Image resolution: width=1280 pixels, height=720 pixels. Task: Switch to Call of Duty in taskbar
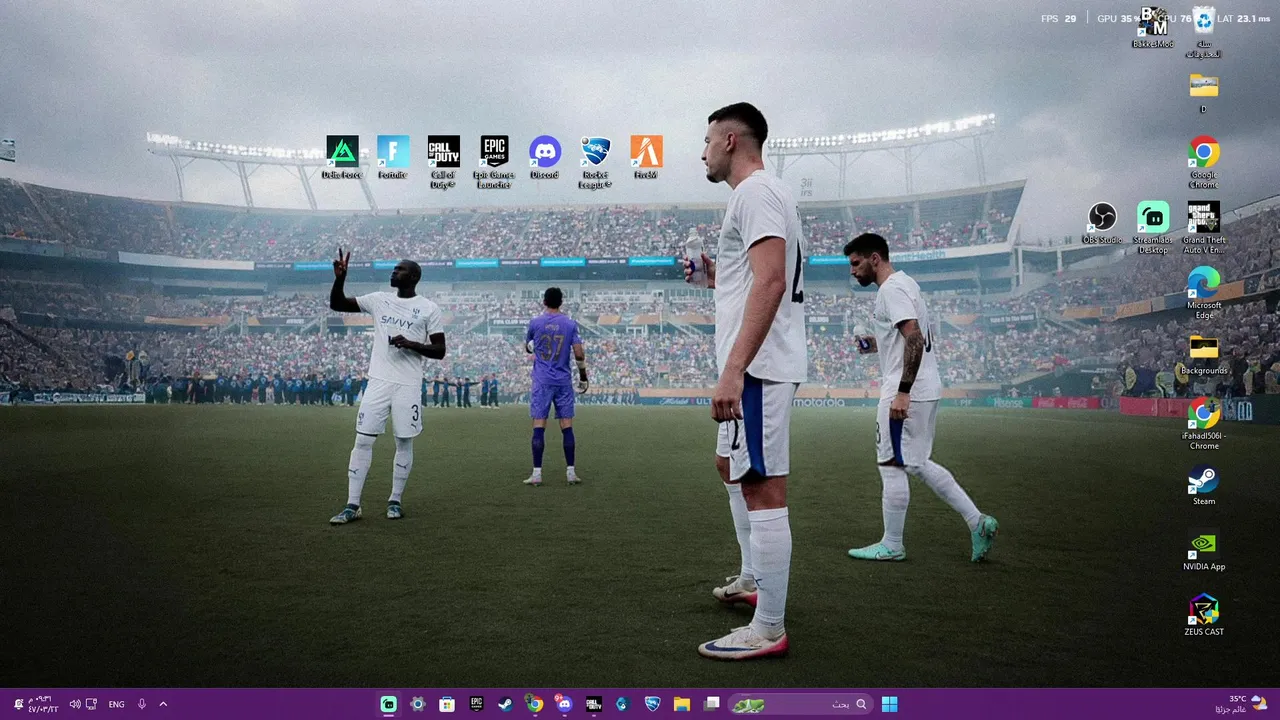(x=594, y=704)
